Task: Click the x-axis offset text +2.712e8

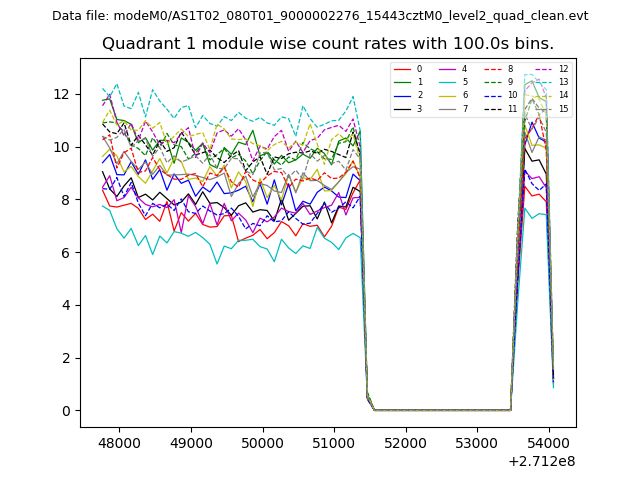Action: tap(541, 461)
